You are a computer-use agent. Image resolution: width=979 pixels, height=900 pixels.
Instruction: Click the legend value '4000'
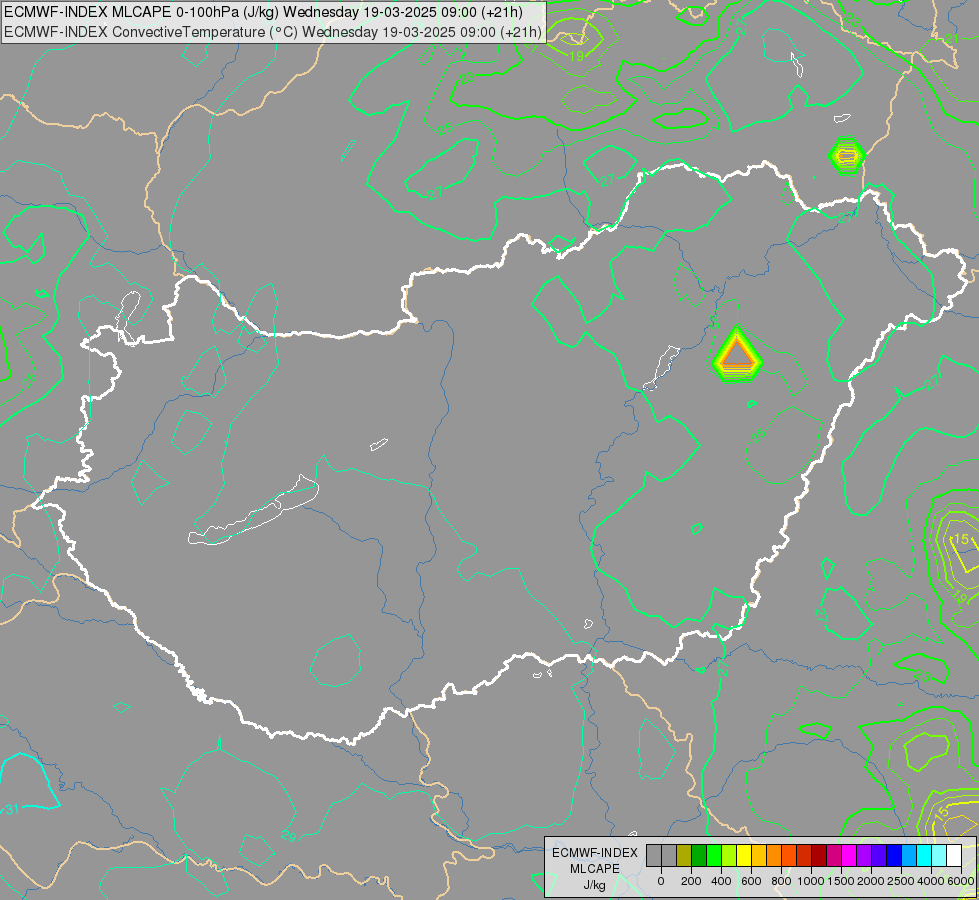931,881
